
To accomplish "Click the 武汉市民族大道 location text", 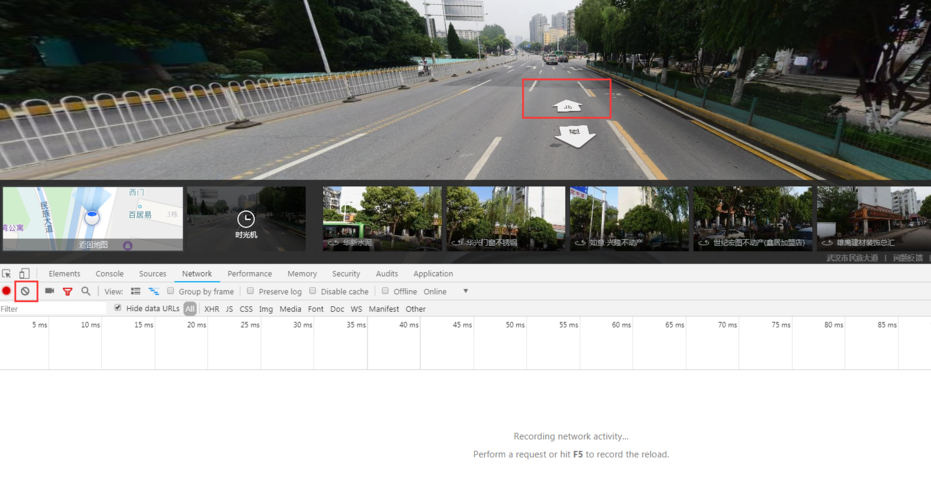I will click(x=852, y=258).
